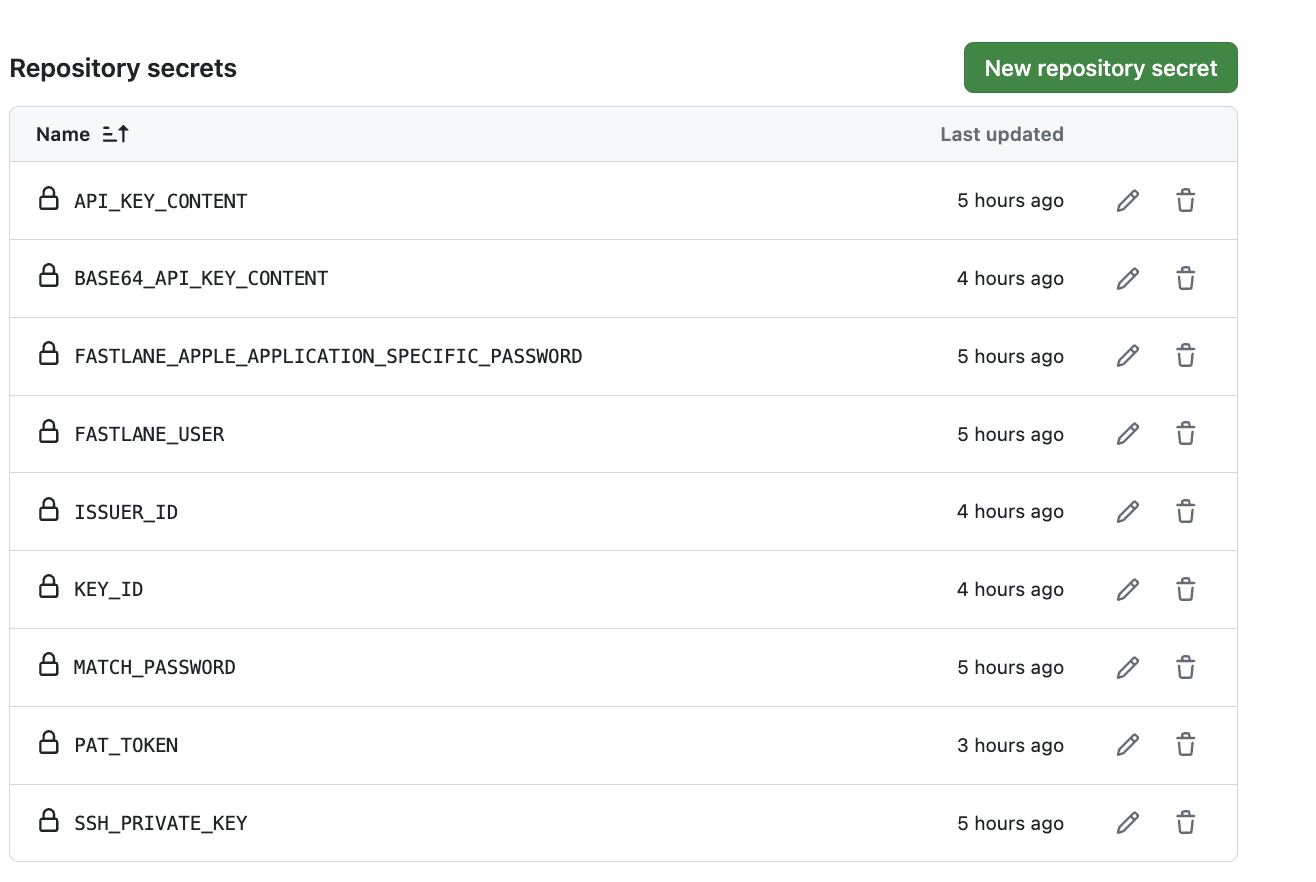Delete the ISSUER_ID secret
Viewport: 1316px width, 882px height.
1185,512
